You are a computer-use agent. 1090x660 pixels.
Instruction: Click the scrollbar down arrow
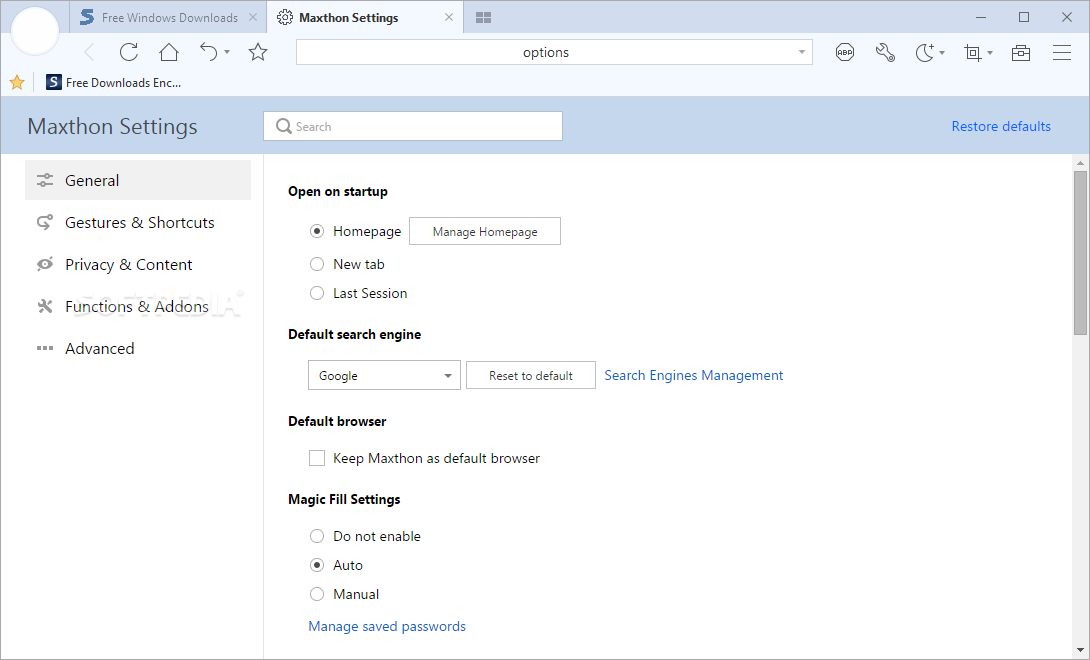(1080, 650)
